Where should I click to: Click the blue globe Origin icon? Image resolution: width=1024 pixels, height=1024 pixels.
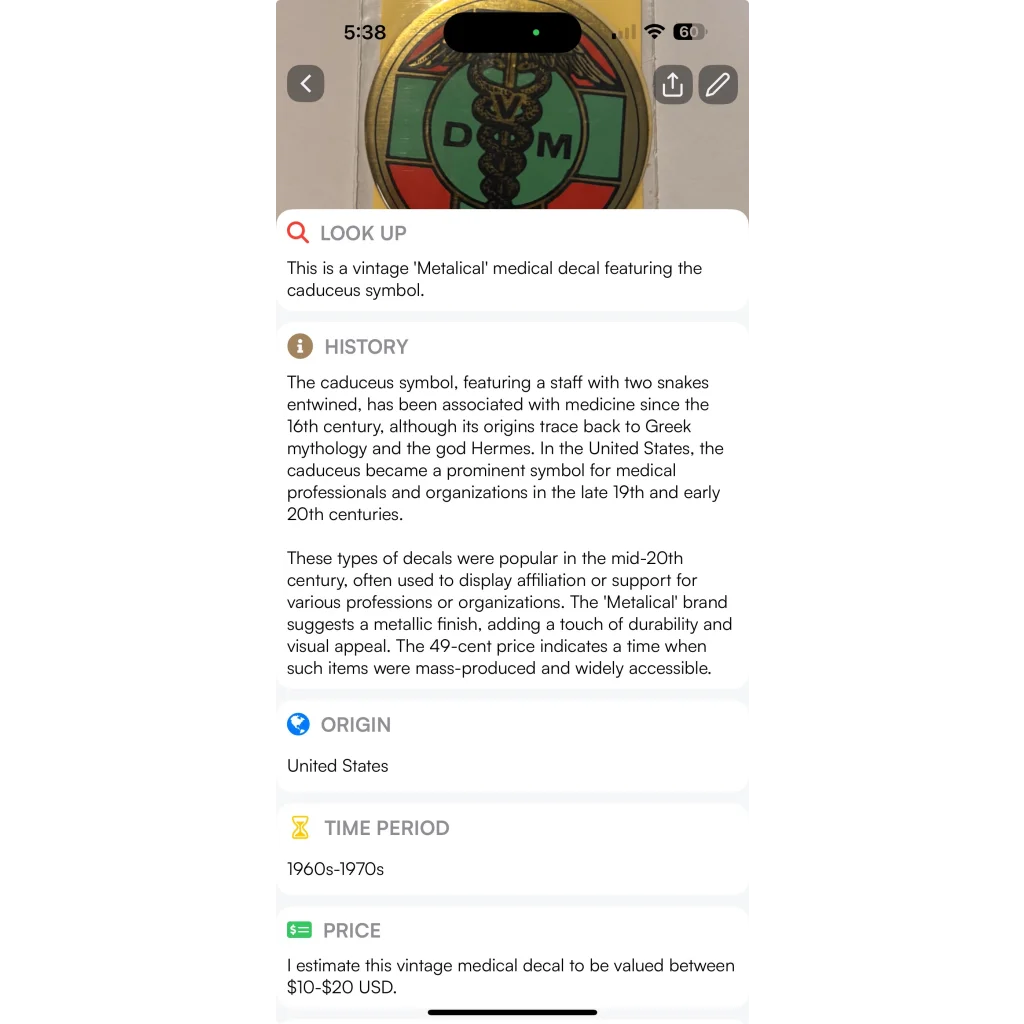click(298, 724)
